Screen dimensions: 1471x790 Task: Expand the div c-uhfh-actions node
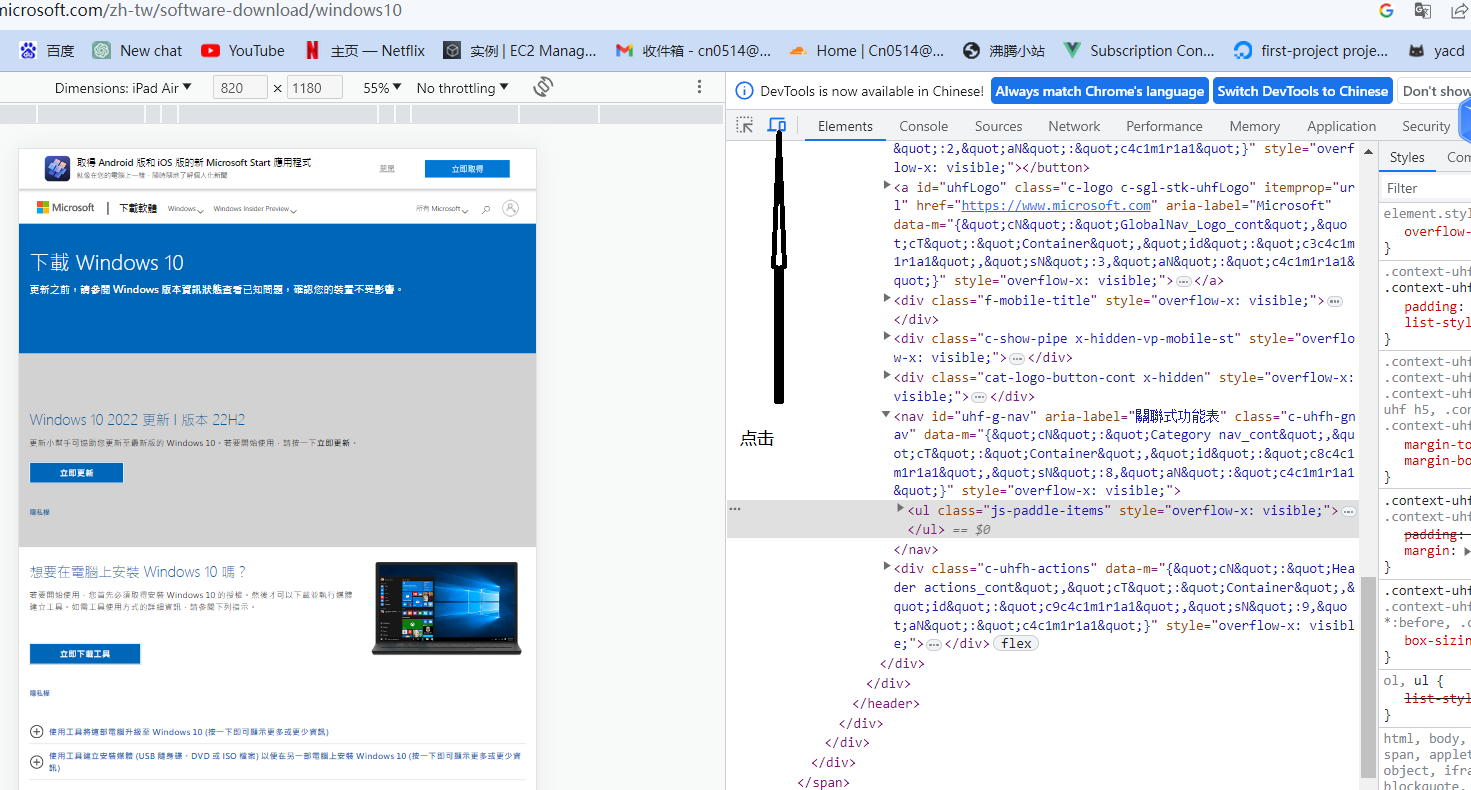[886, 567]
